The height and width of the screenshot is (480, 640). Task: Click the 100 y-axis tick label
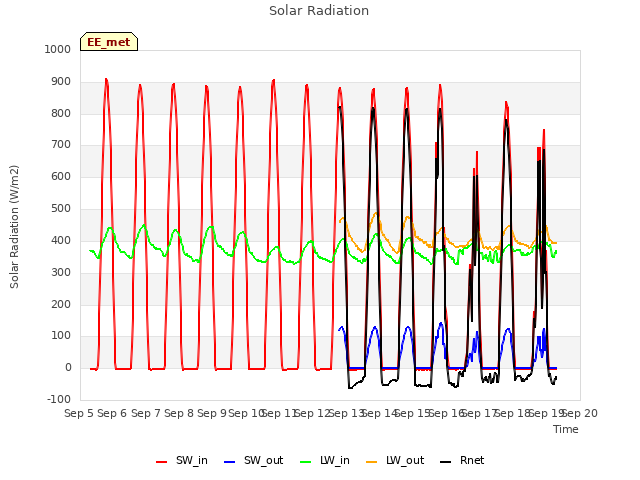click(x=61, y=336)
